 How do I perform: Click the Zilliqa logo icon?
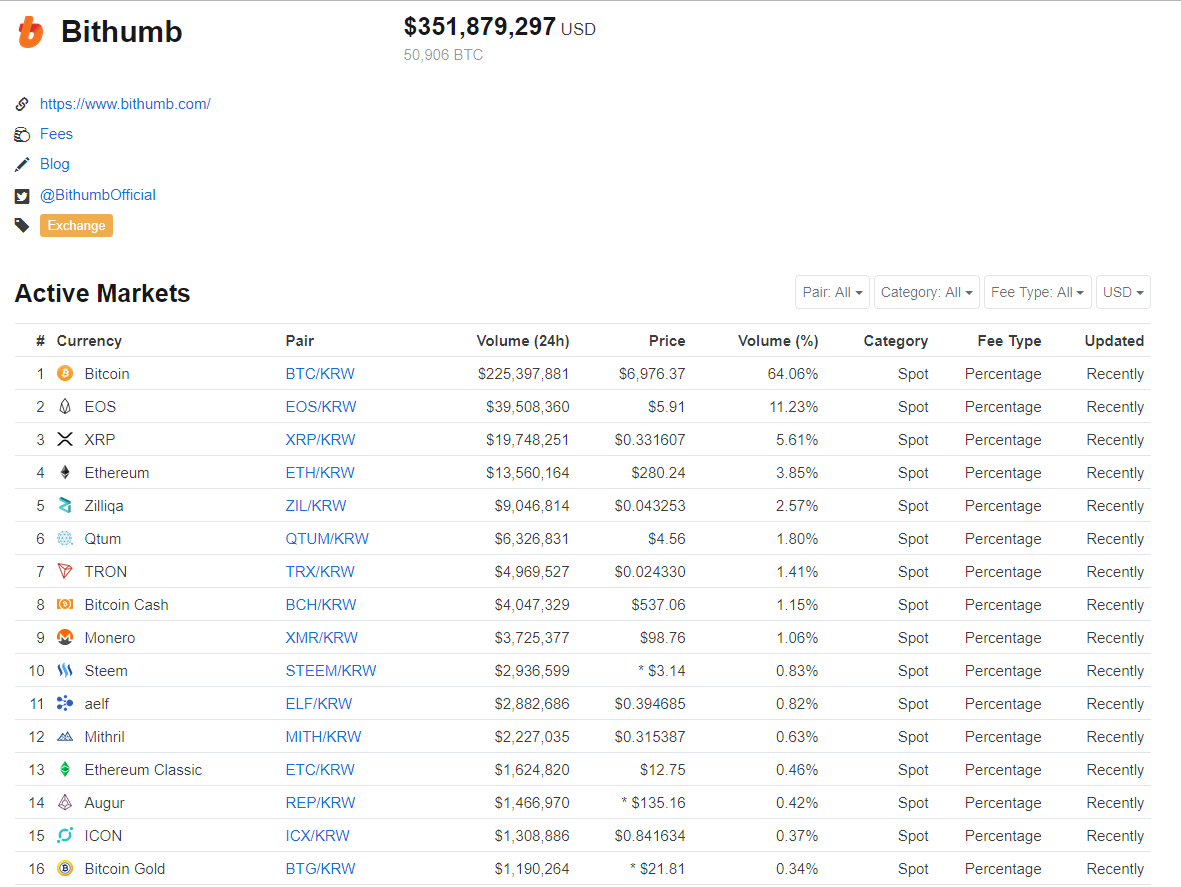pyautogui.click(x=65, y=506)
